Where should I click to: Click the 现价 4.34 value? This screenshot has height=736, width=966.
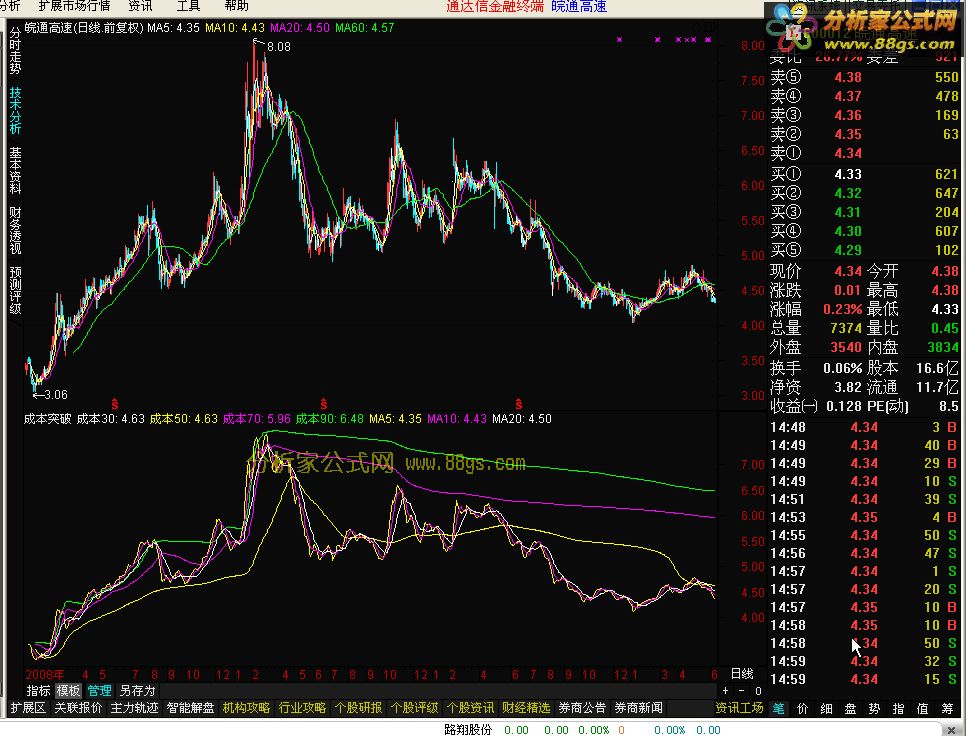click(848, 271)
